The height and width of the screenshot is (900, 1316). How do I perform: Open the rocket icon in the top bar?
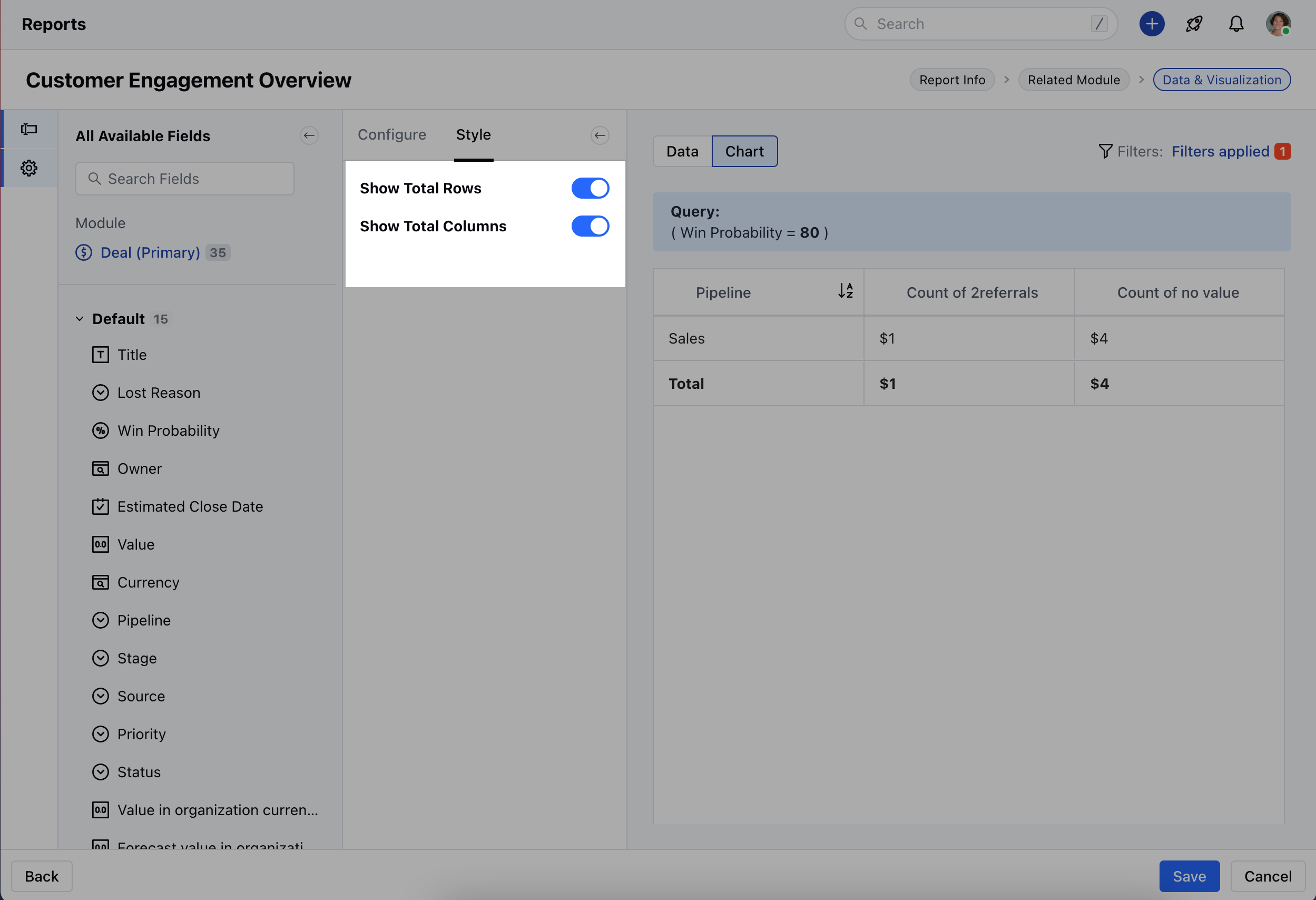click(x=1194, y=24)
